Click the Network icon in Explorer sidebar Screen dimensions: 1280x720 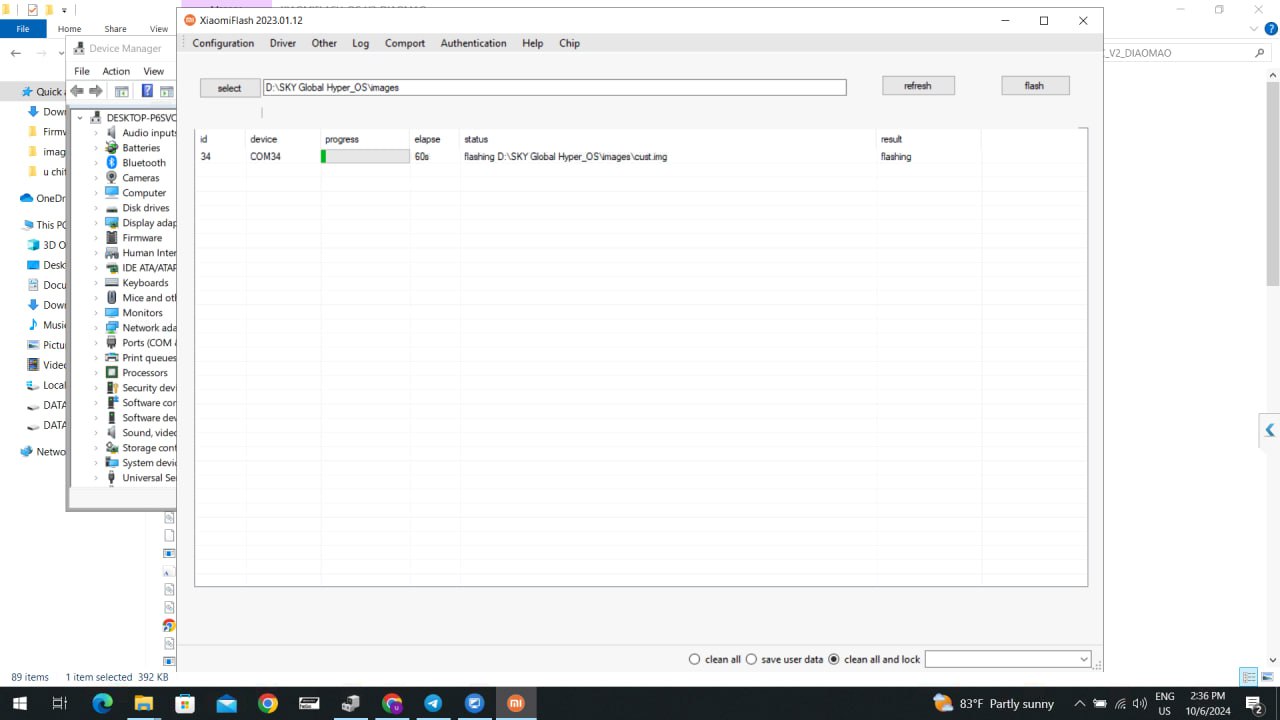tap(26, 451)
